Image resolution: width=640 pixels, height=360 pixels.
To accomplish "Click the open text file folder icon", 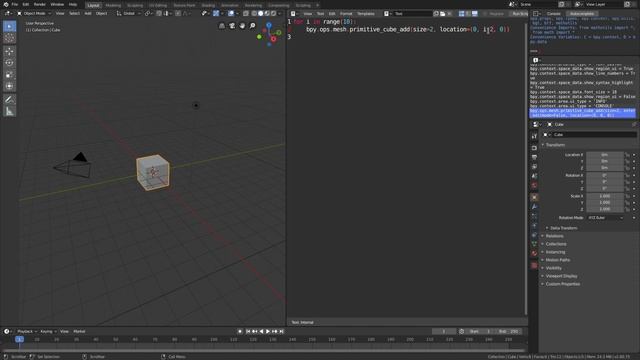I will tap(443, 13).
